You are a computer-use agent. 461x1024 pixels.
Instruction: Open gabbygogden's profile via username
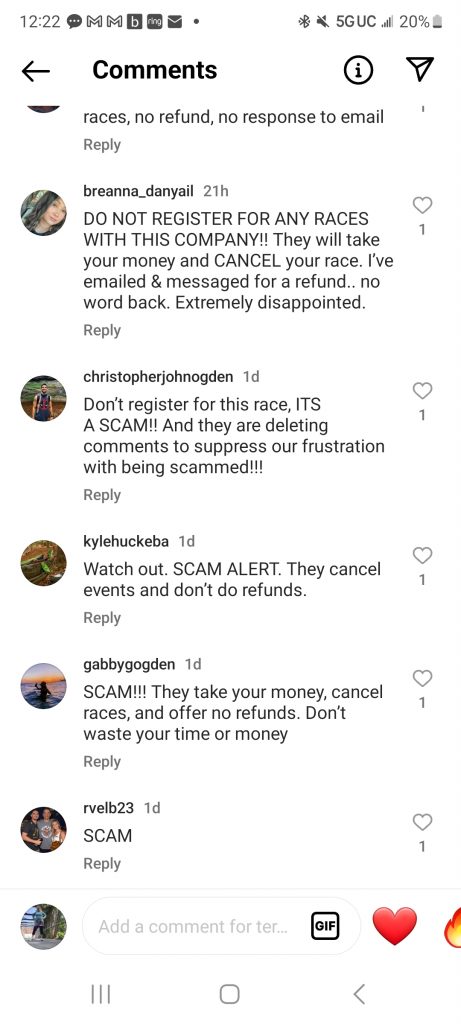click(129, 664)
